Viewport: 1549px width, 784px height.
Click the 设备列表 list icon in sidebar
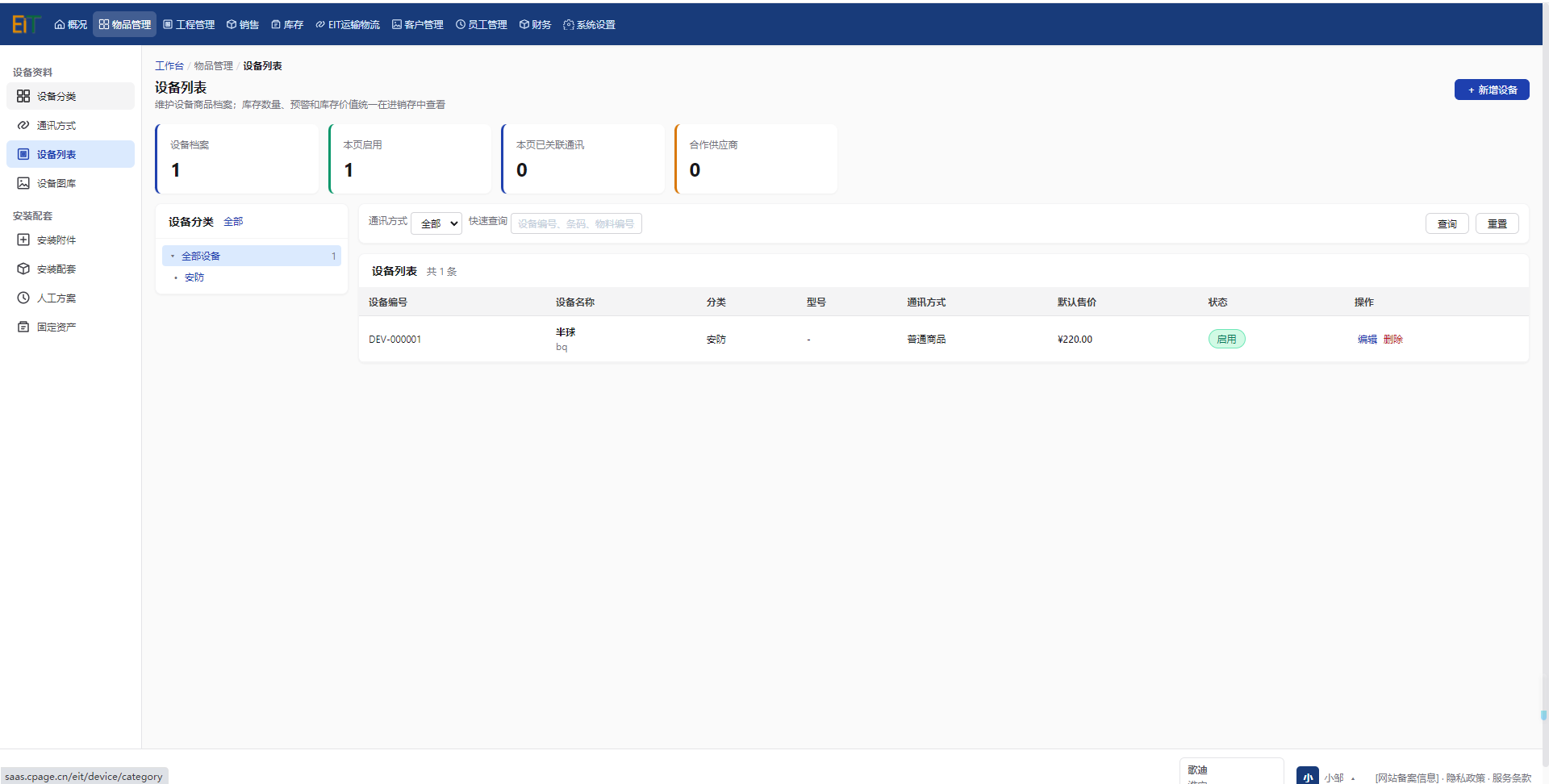(x=23, y=154)
